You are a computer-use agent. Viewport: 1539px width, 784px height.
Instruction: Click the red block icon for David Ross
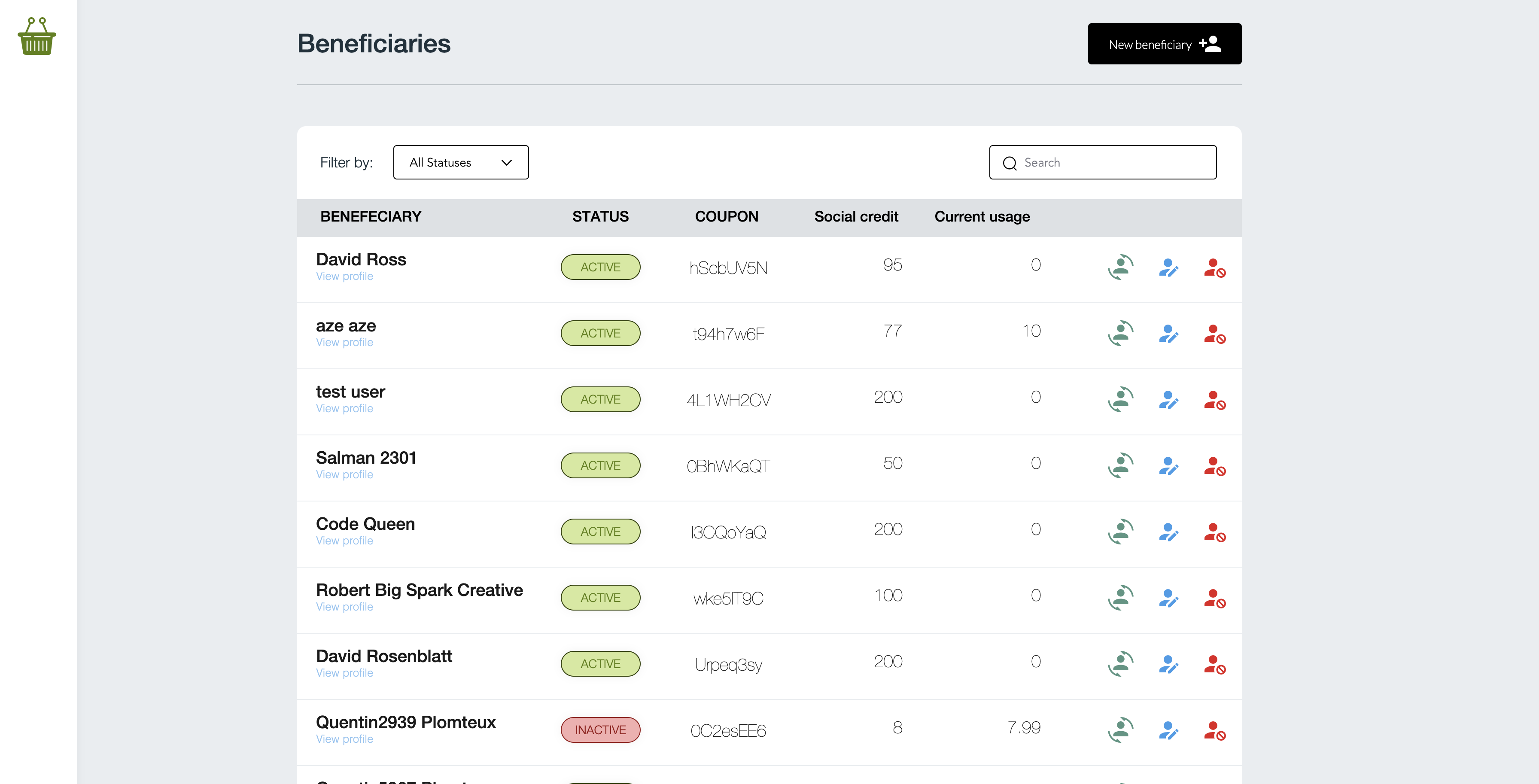[1214, 267]
